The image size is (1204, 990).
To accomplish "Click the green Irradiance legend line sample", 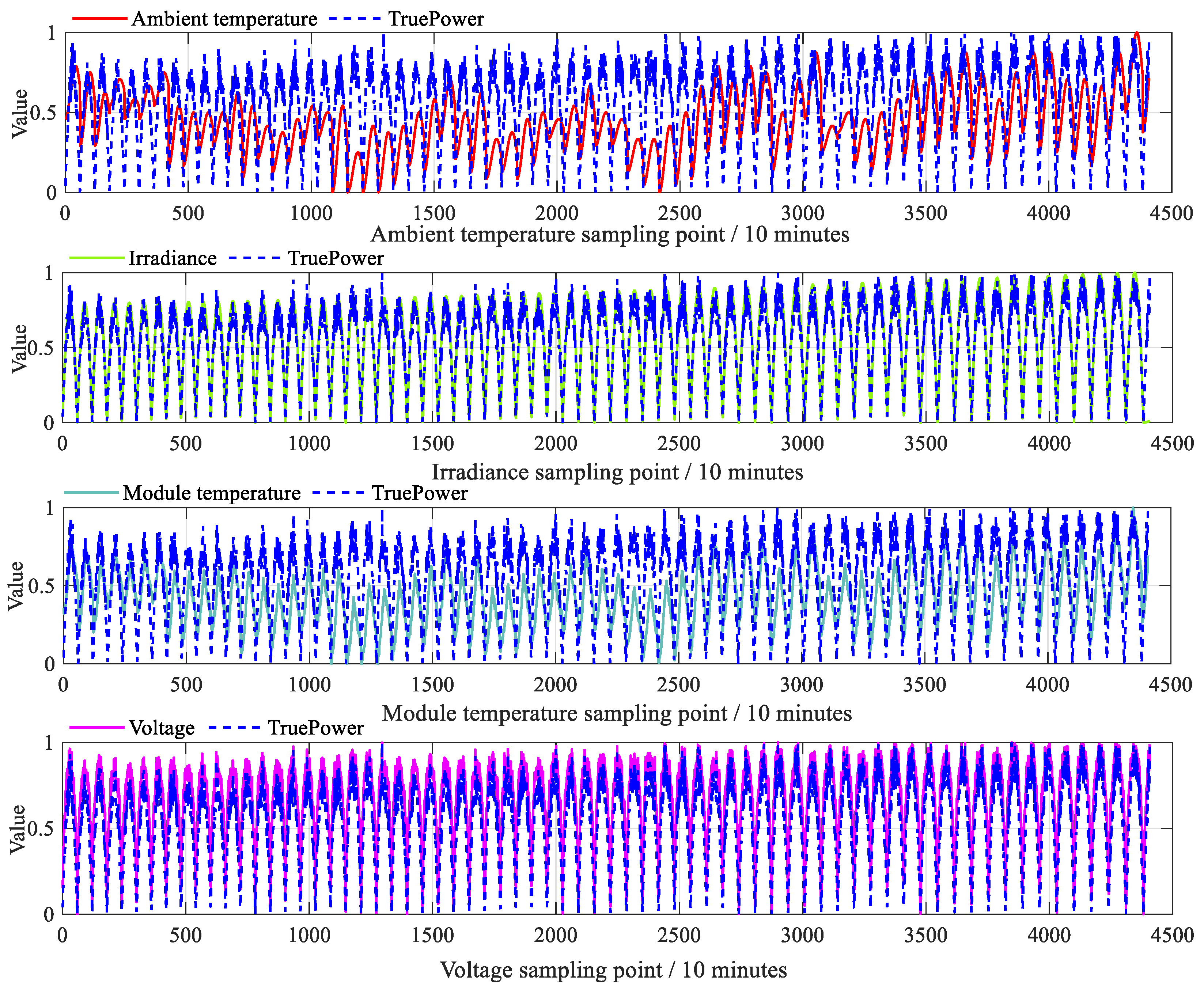I will 97,258.
